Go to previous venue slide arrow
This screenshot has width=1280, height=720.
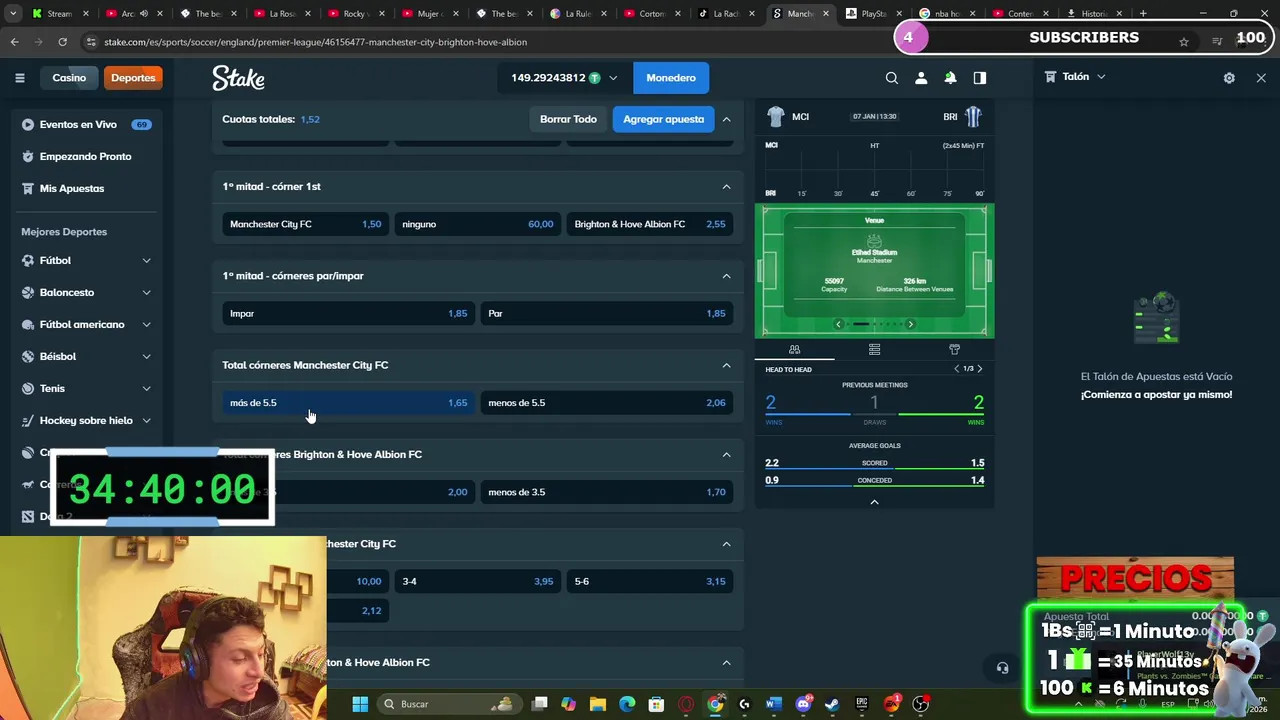pos(838,324)
